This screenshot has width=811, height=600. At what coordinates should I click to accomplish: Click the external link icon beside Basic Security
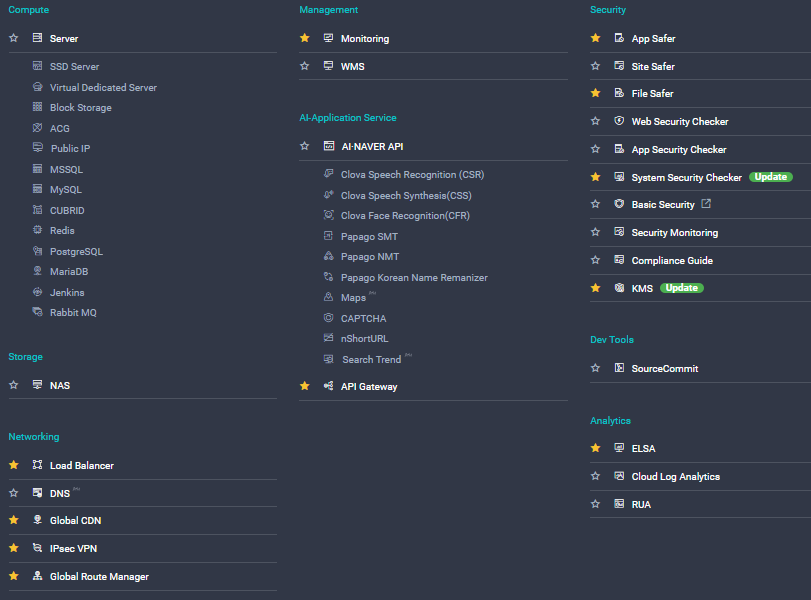[x=706, y=204]
